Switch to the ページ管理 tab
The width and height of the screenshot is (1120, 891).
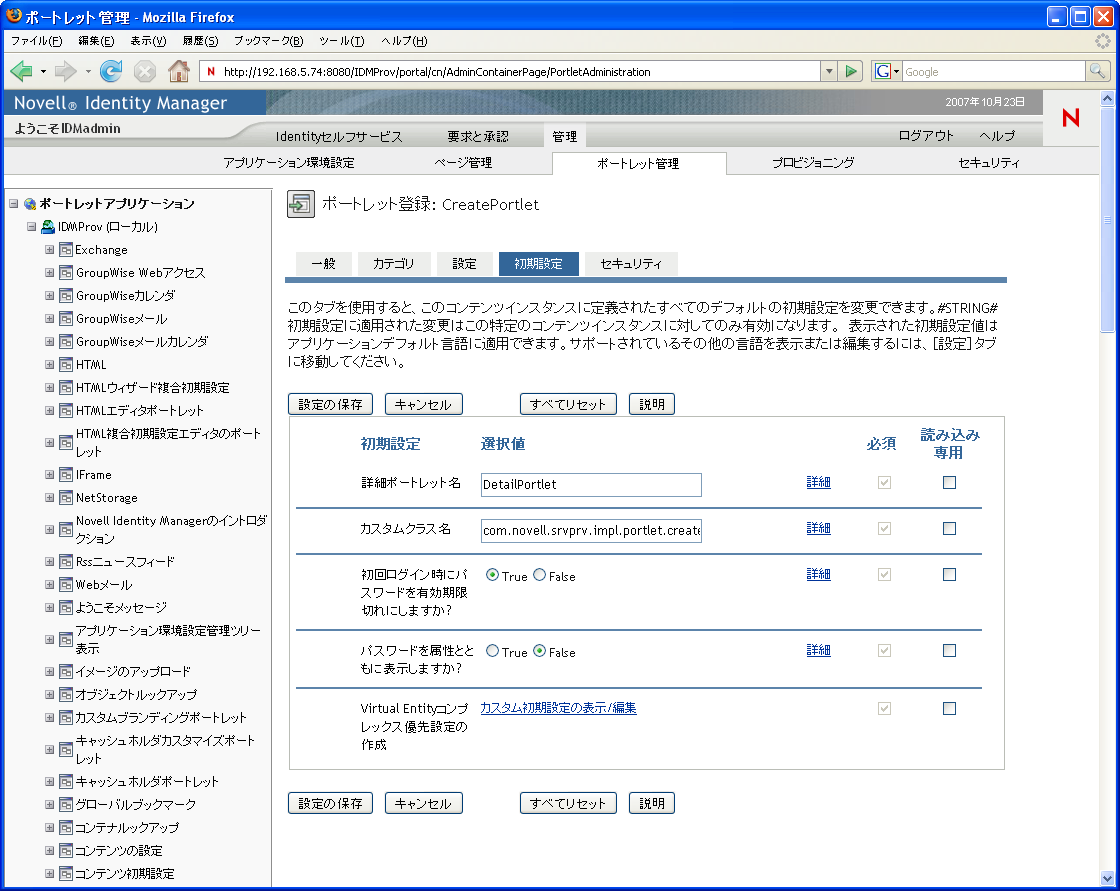click(464, 163)
